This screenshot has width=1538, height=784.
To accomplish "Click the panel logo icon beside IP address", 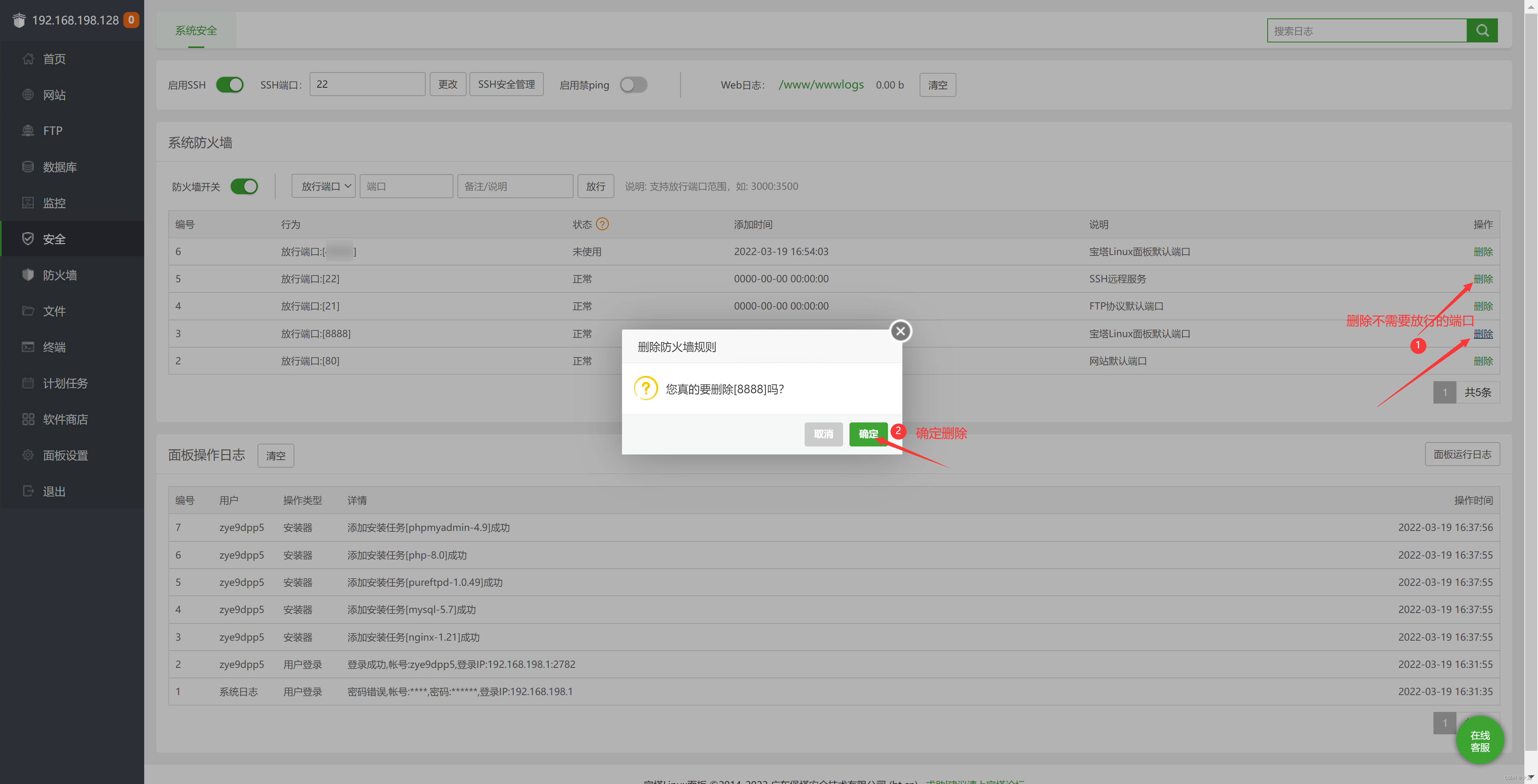I will tap(19, 20).
